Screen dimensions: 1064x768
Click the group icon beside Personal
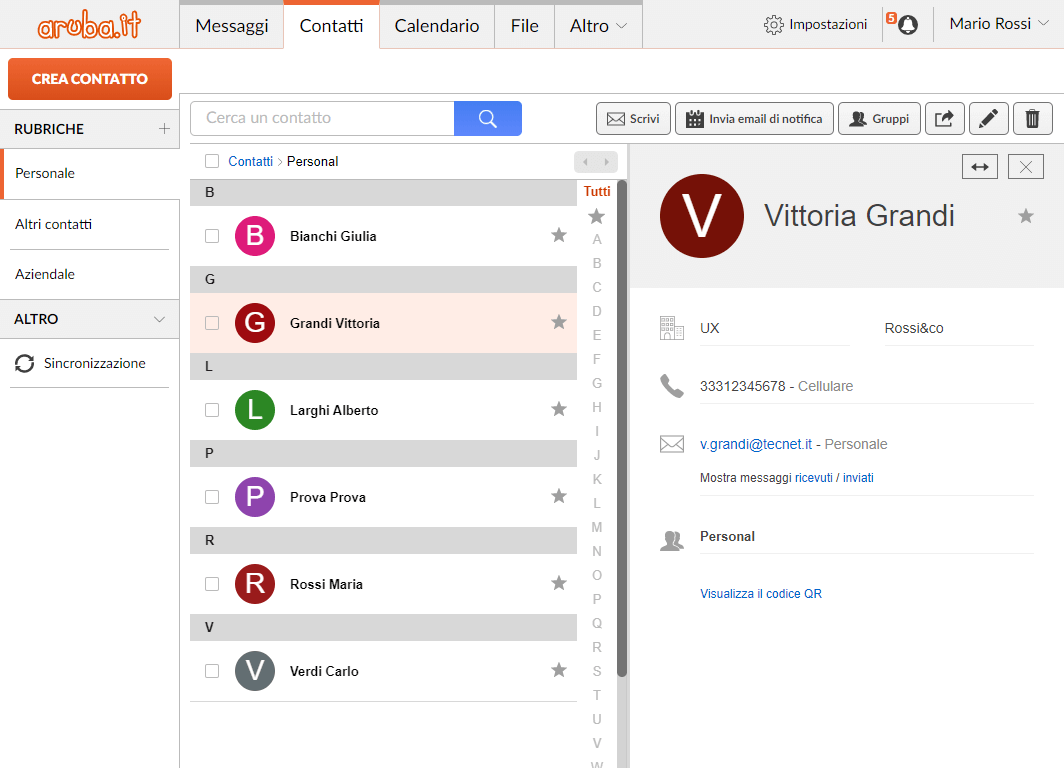point(672,541)
